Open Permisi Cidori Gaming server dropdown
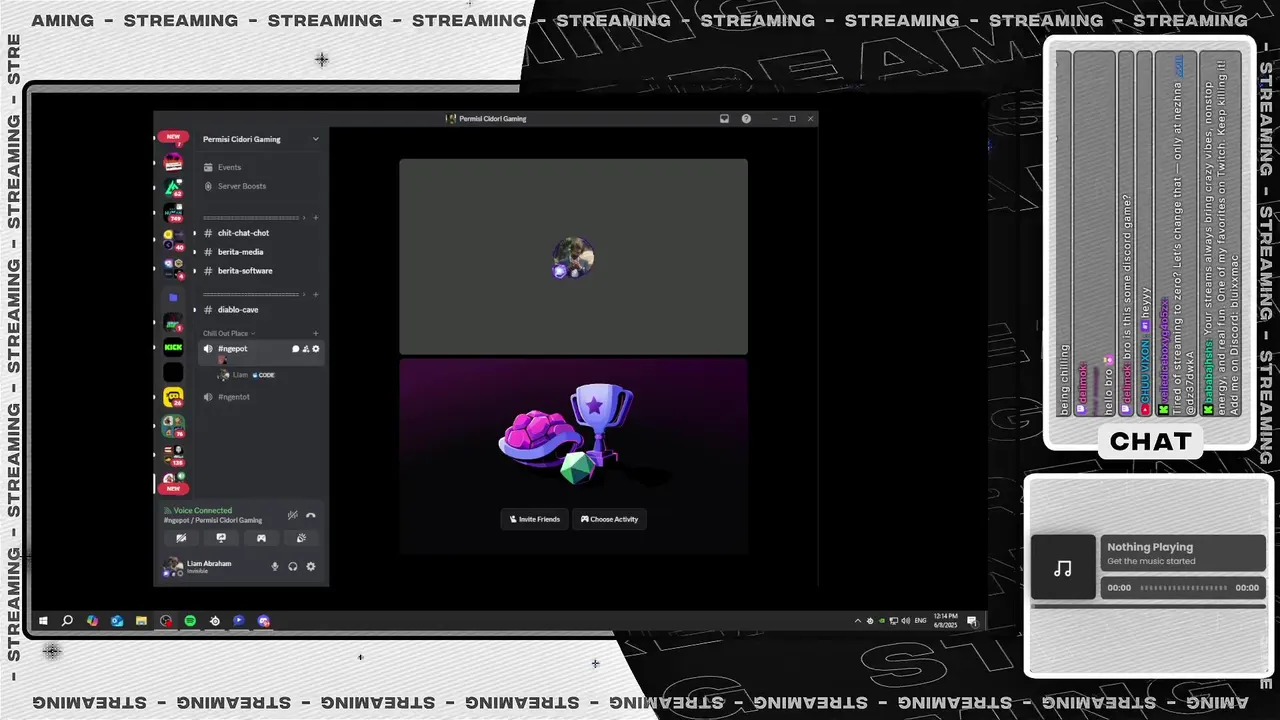 (x=316, y=139)
